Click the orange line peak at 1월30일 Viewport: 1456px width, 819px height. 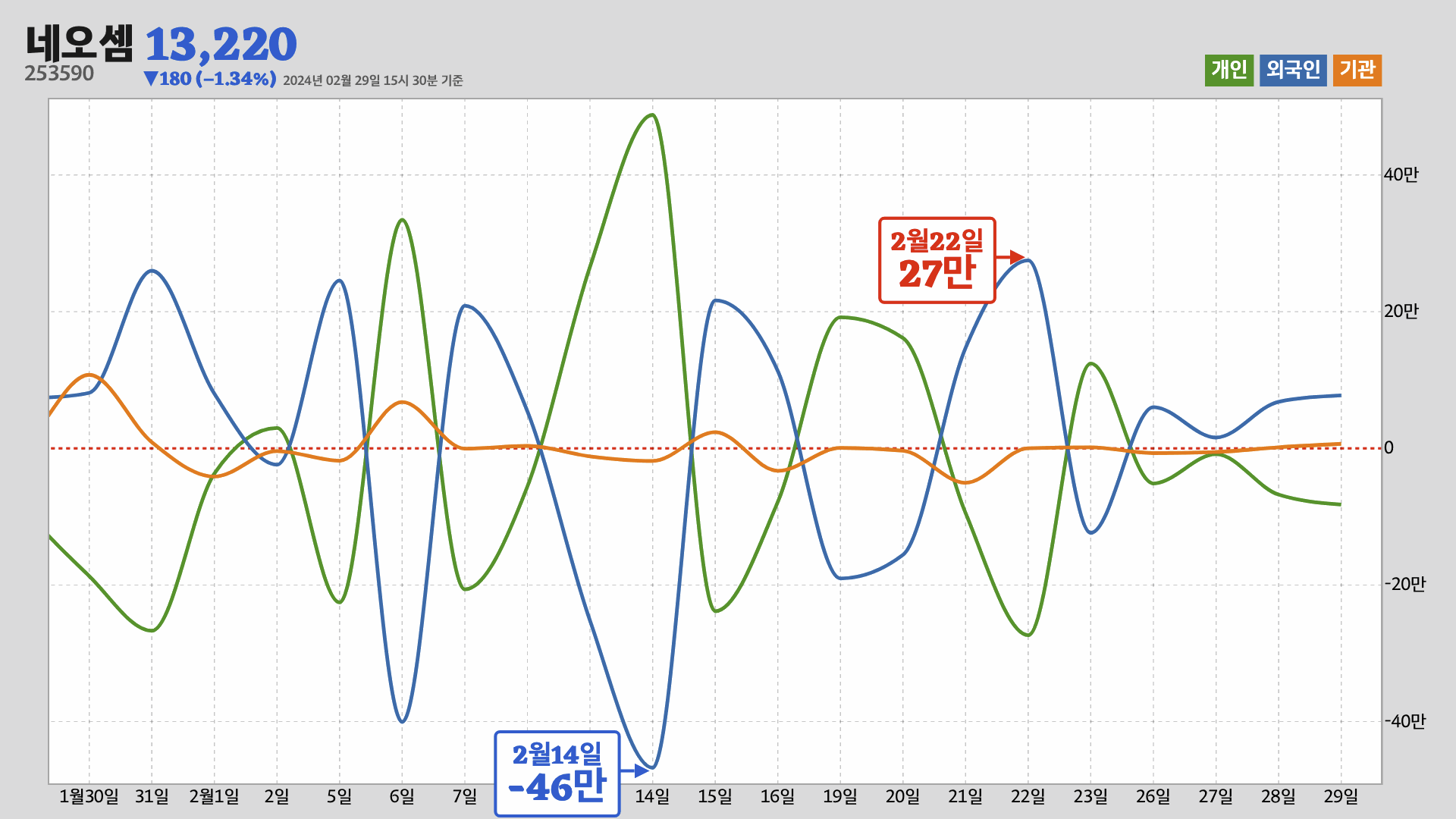pos(89,375)
